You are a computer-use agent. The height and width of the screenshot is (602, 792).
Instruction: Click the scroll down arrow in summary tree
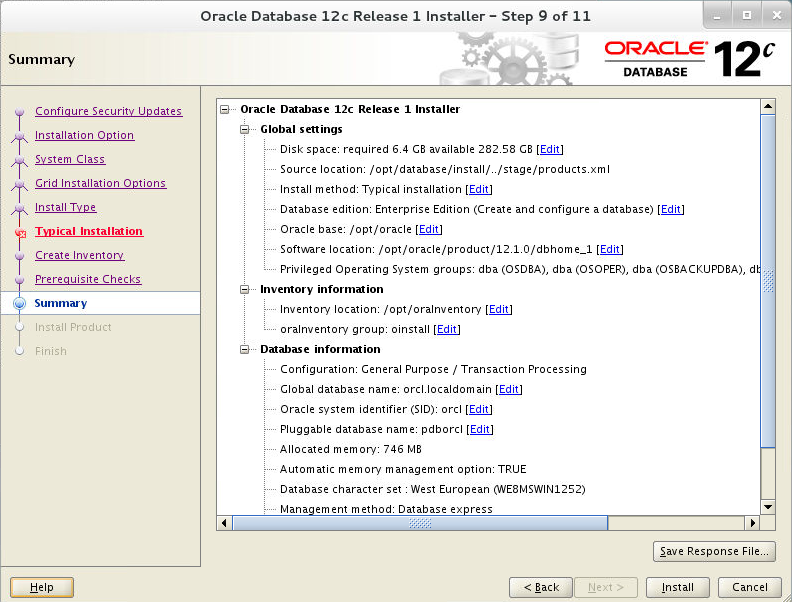(768, 507)
